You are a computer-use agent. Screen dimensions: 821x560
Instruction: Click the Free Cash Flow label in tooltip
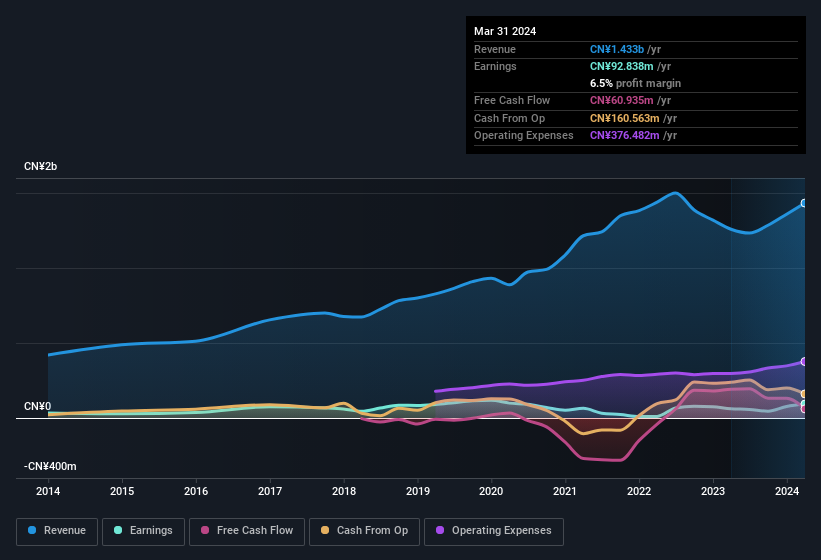(512, 100)
